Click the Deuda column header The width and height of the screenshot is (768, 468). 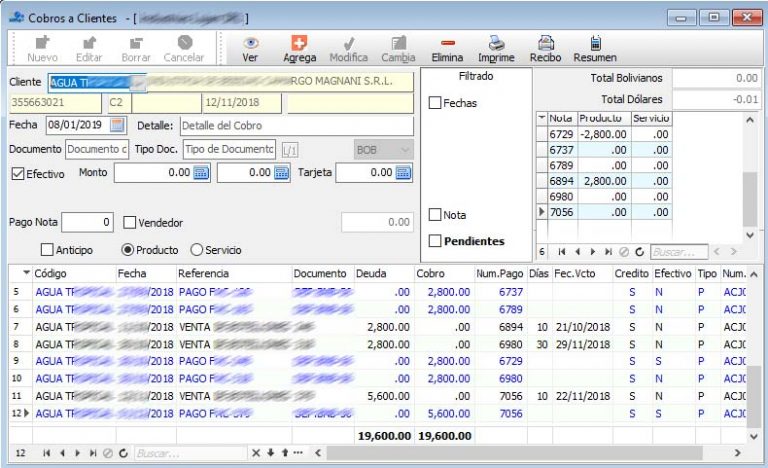[x=384, y=273]
